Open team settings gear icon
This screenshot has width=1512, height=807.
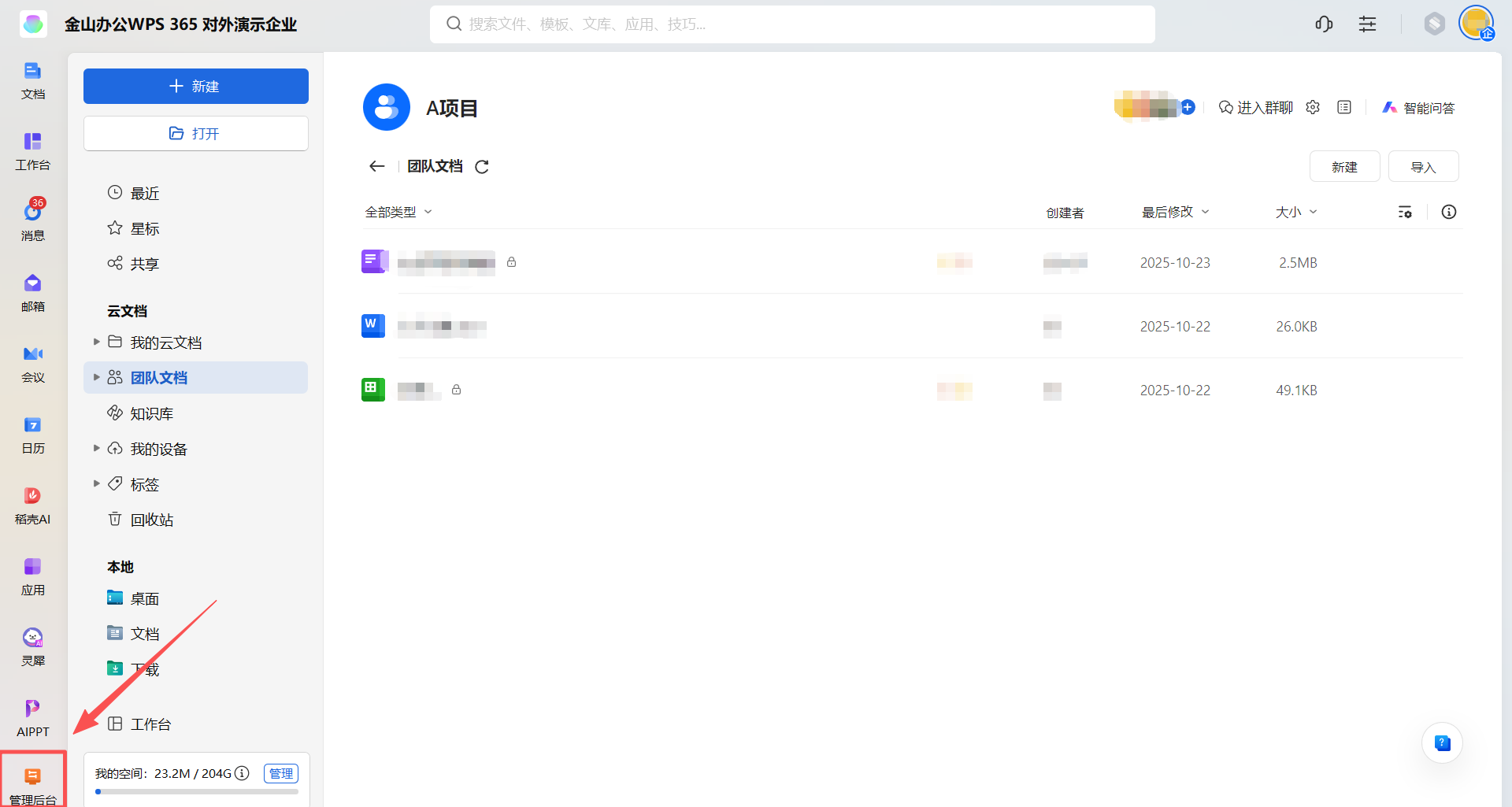(1312, 107)
